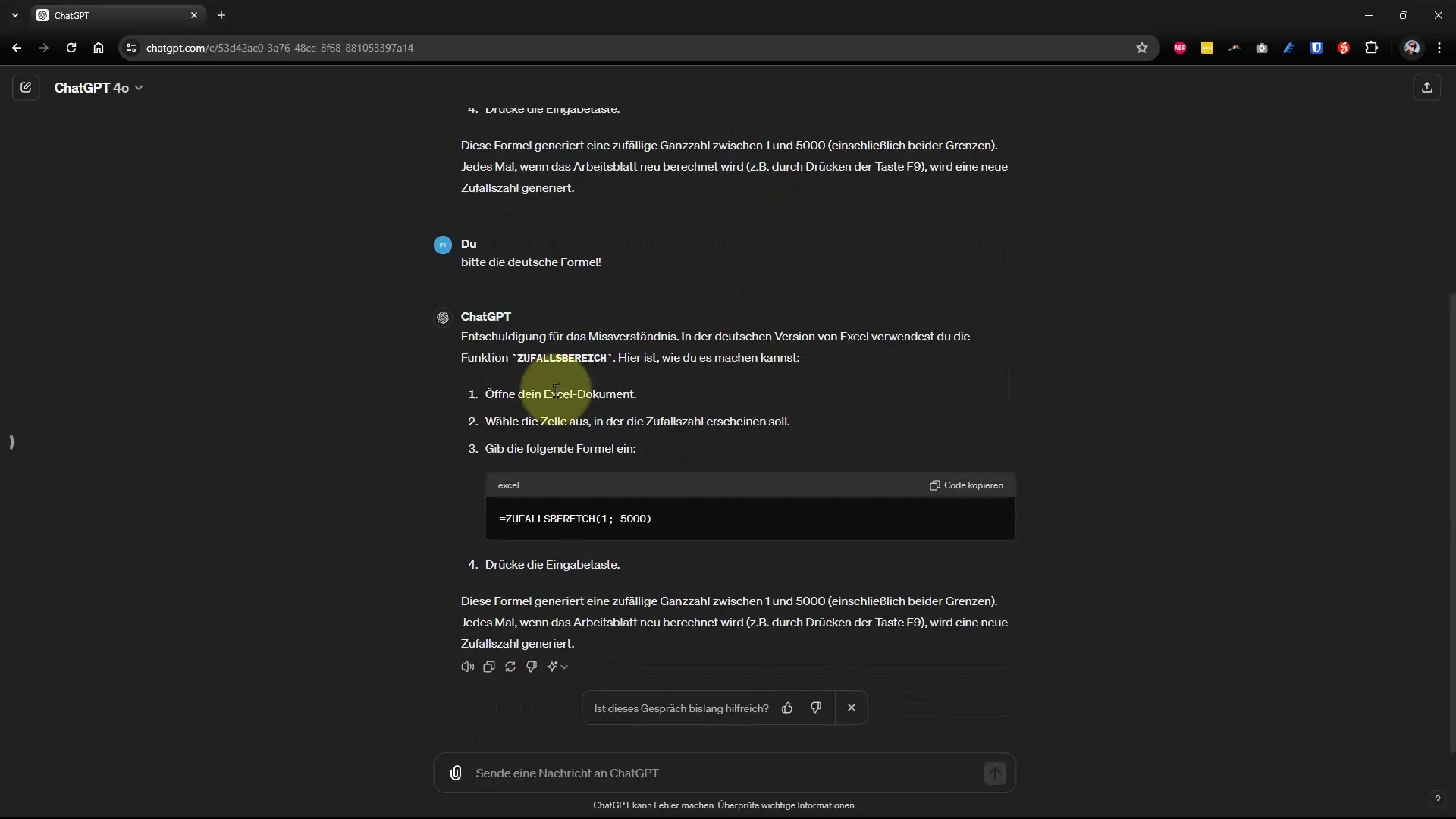Bookmark this page with the star icon
Screen dimensions: 1456x819
click(x=1142, y=48)
